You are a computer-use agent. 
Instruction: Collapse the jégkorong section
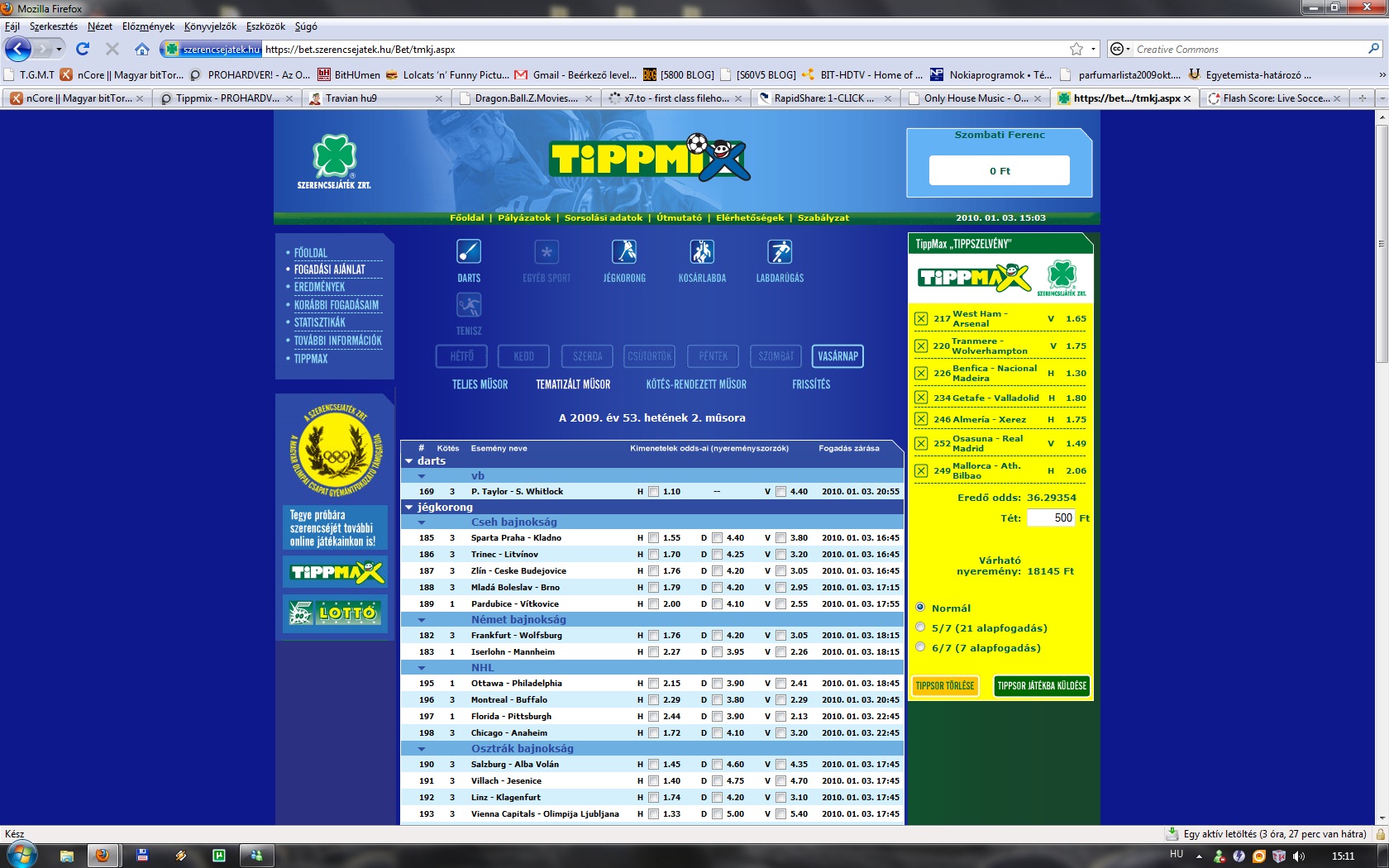408,508
